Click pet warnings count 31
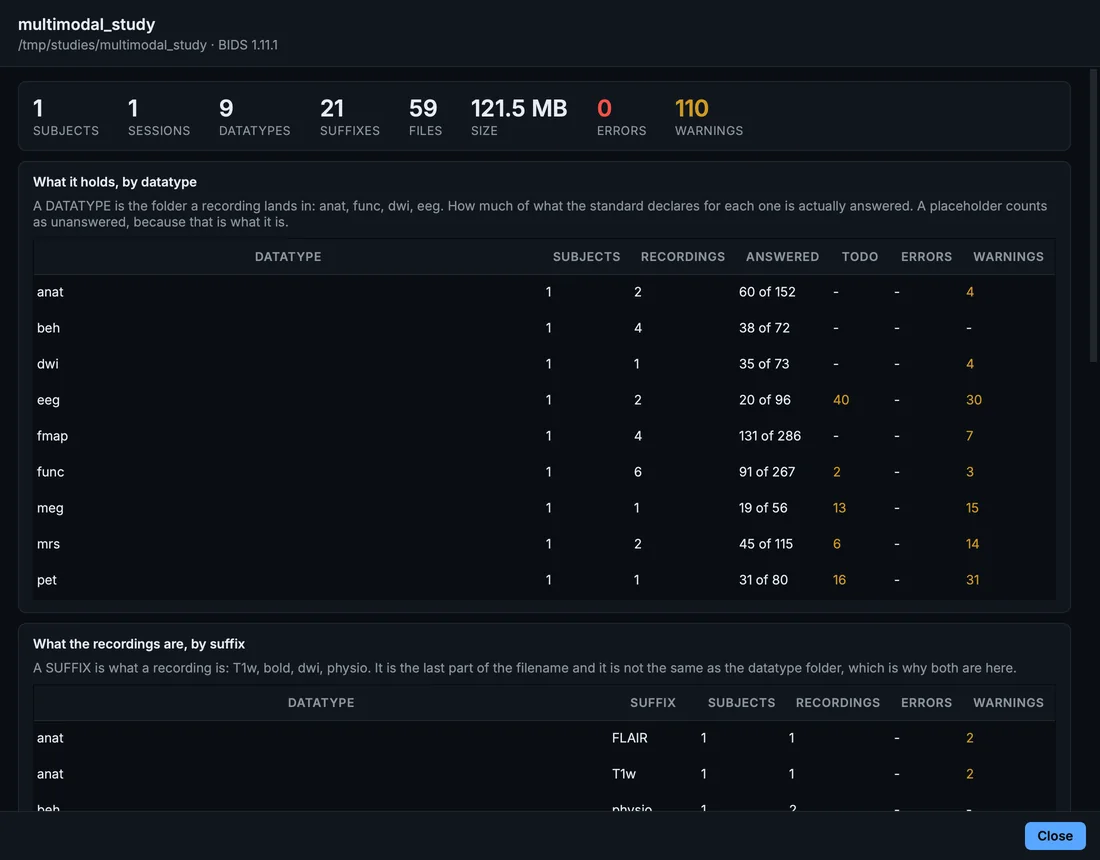This screenshot has width=1100, height=860. (x=972, y=580)
